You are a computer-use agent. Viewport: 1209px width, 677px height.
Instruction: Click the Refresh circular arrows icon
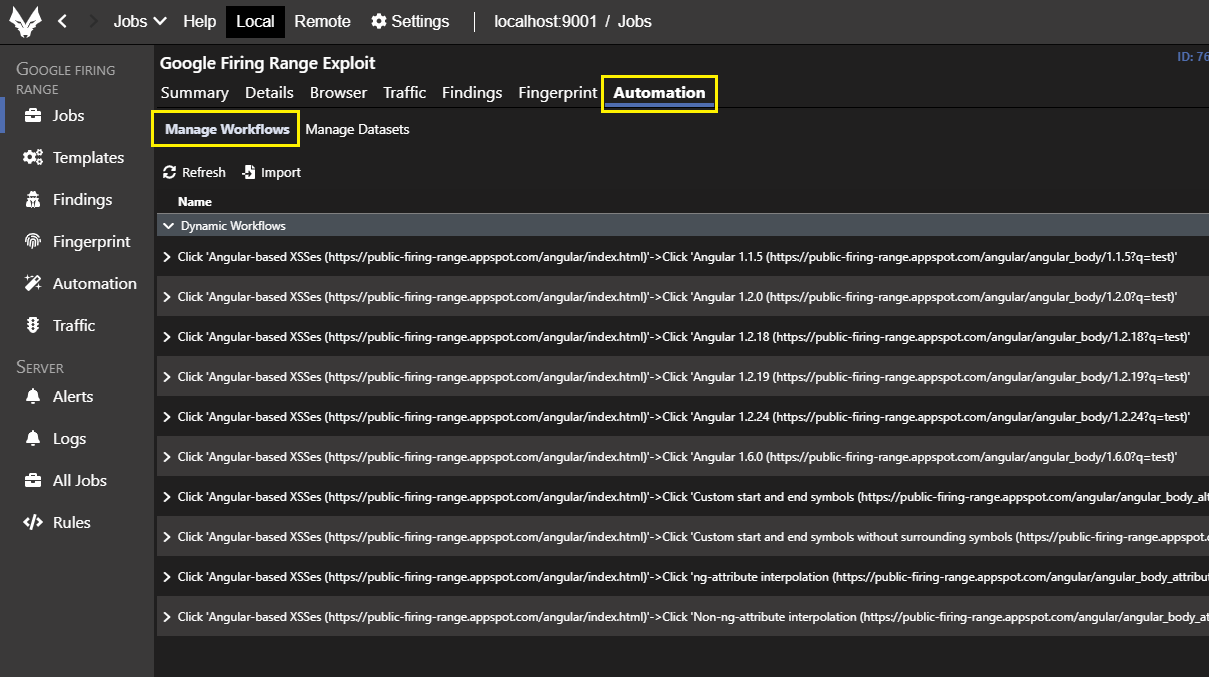[170, 173]
